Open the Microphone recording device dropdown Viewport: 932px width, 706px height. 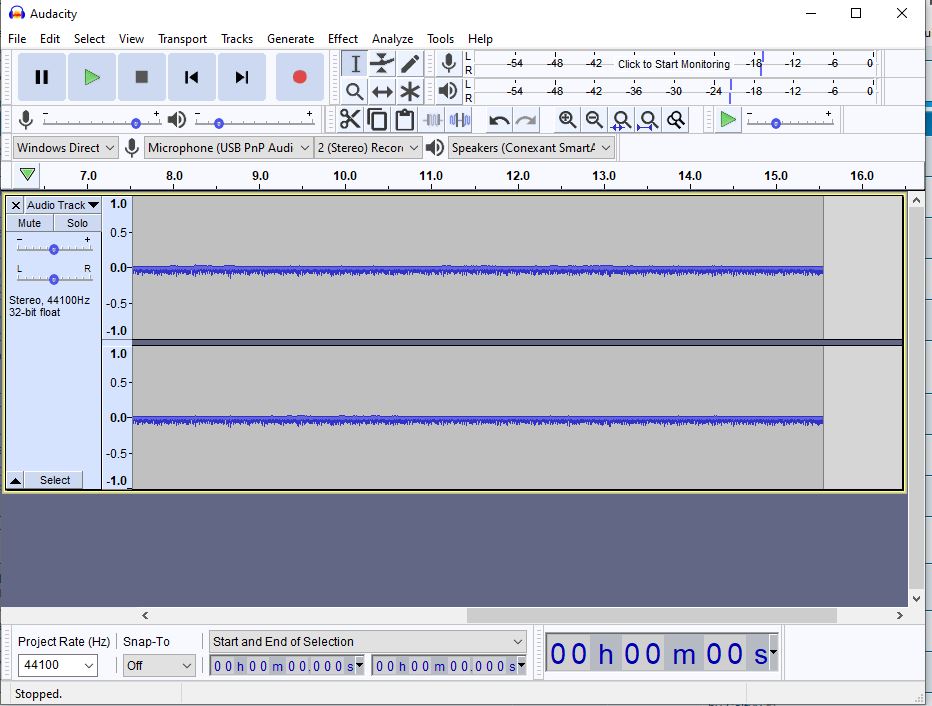tap(228, 148)
